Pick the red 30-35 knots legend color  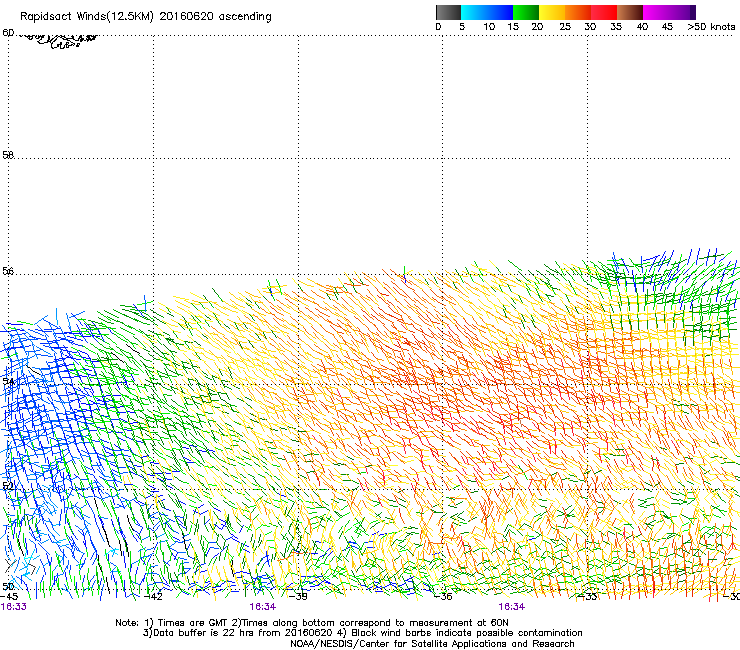(604, 12)
